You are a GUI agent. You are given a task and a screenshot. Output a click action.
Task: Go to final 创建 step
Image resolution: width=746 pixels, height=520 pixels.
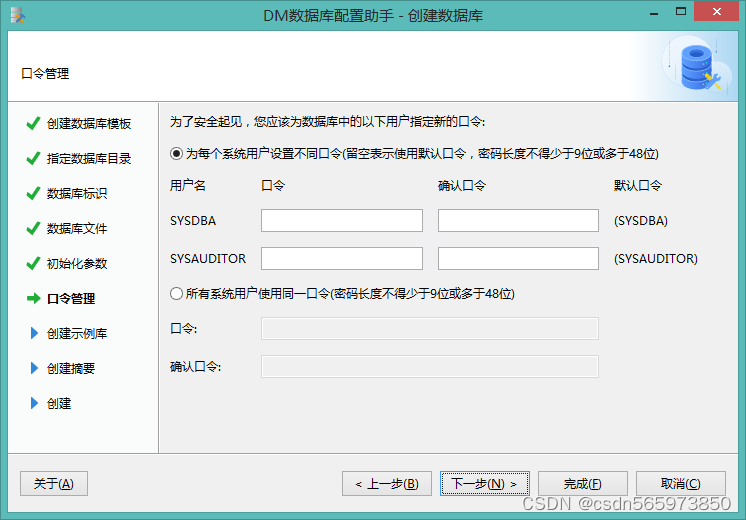pyautogui.click(x=59, y=403)
